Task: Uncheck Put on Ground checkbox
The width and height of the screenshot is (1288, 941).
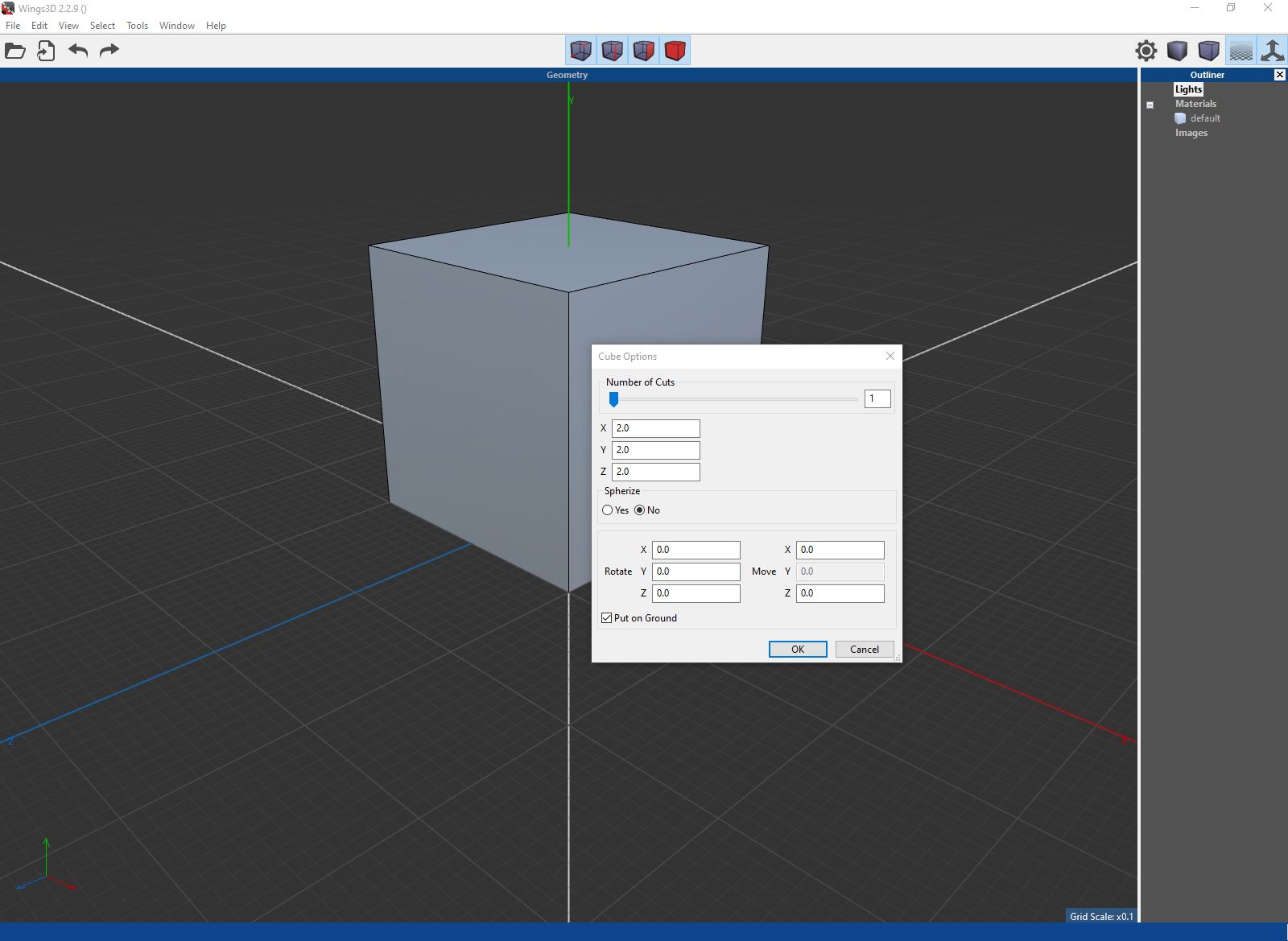Action: (x=607, y=618)
